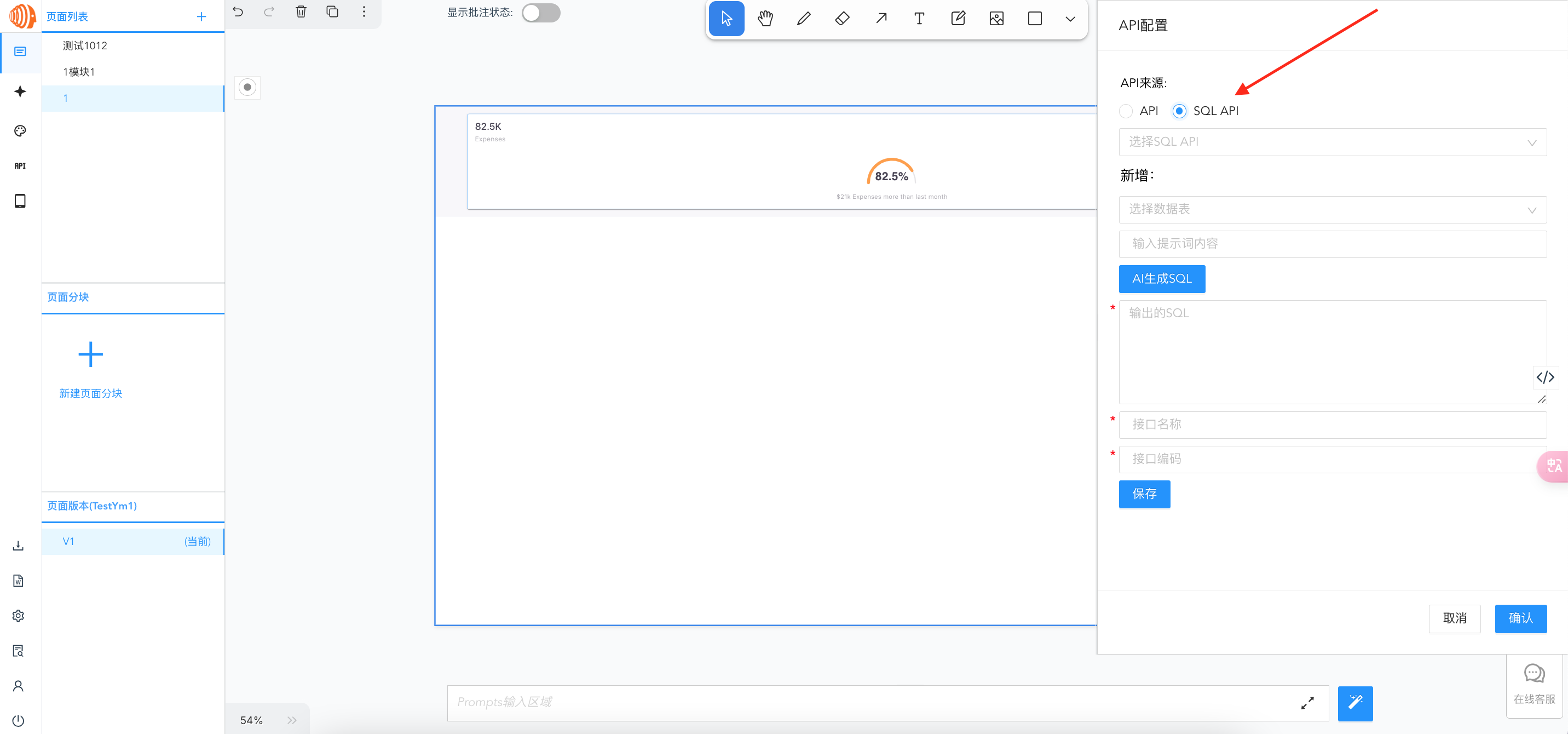Select the API radio option
The width and height of the screenshot is (1568, 734).
[x=1126, y=111]
